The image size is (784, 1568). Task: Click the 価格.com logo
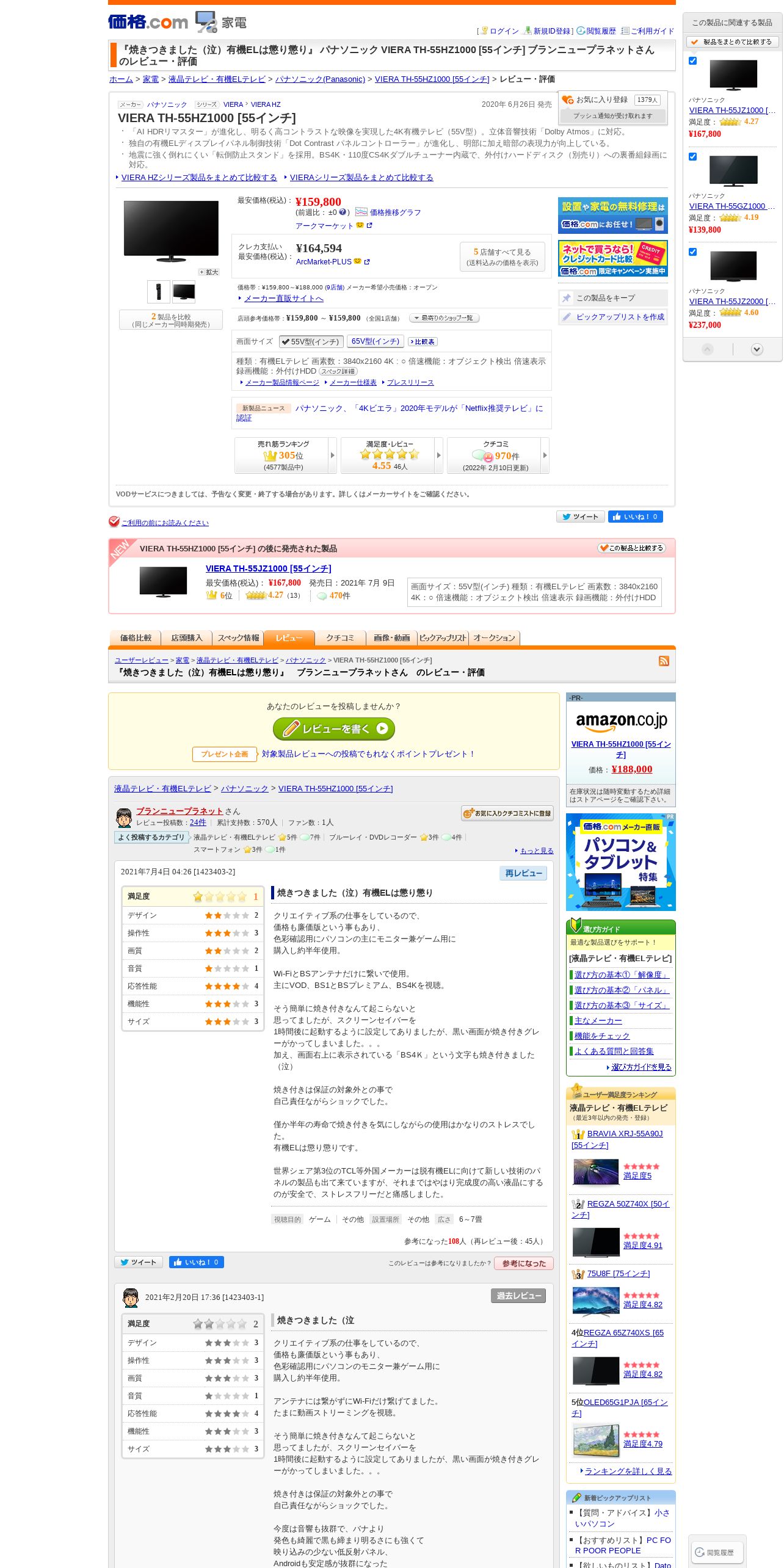148,22
